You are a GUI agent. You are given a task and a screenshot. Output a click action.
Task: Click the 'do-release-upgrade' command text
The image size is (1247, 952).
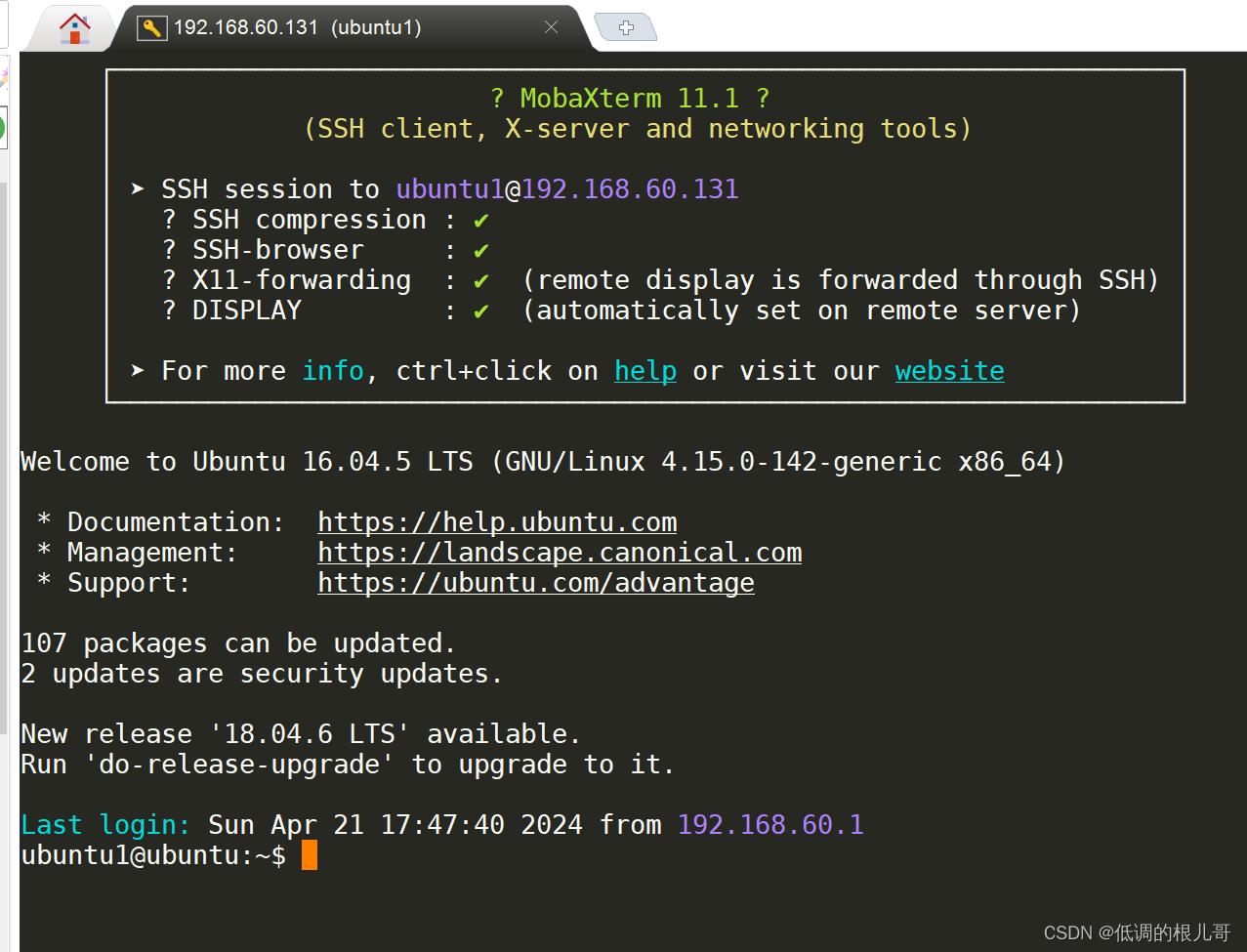click(x=239, y=765)
